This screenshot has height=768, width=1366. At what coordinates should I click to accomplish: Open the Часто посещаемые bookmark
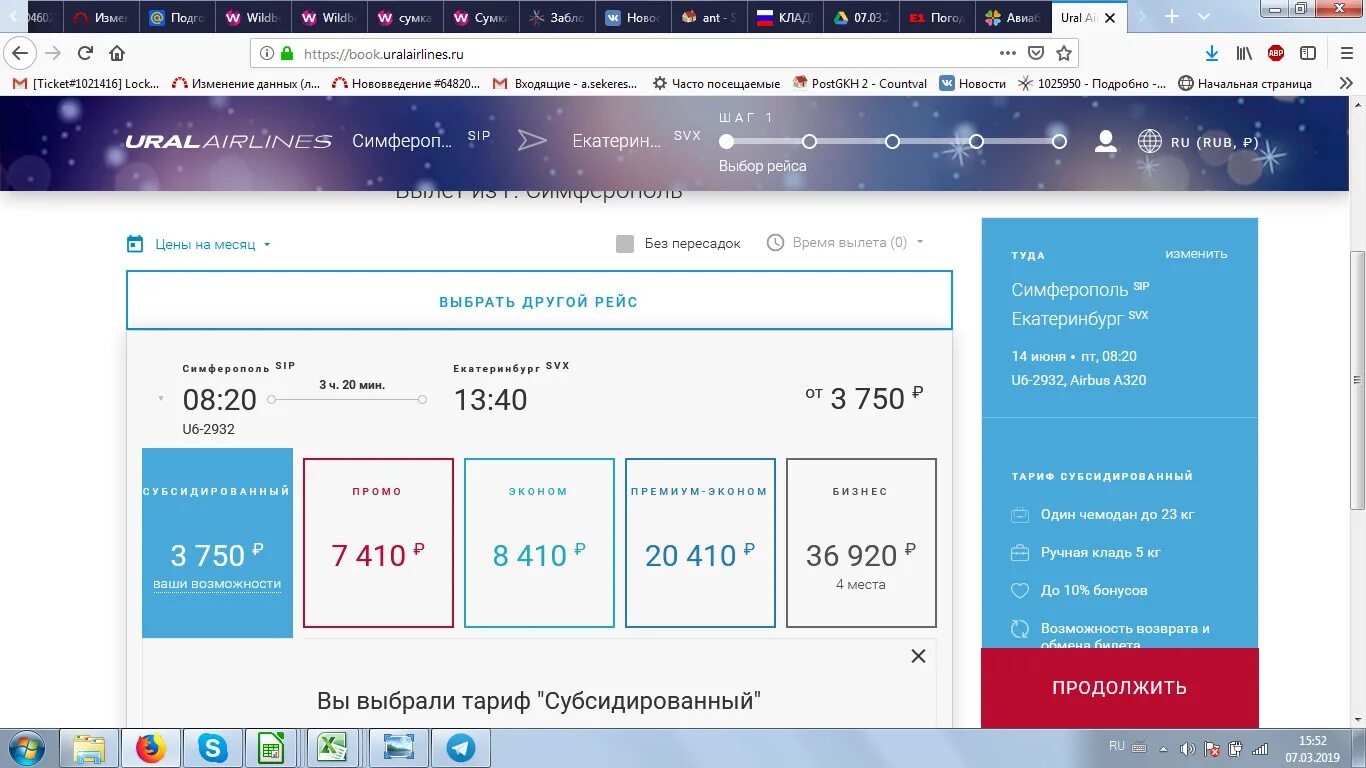point(716,84)
